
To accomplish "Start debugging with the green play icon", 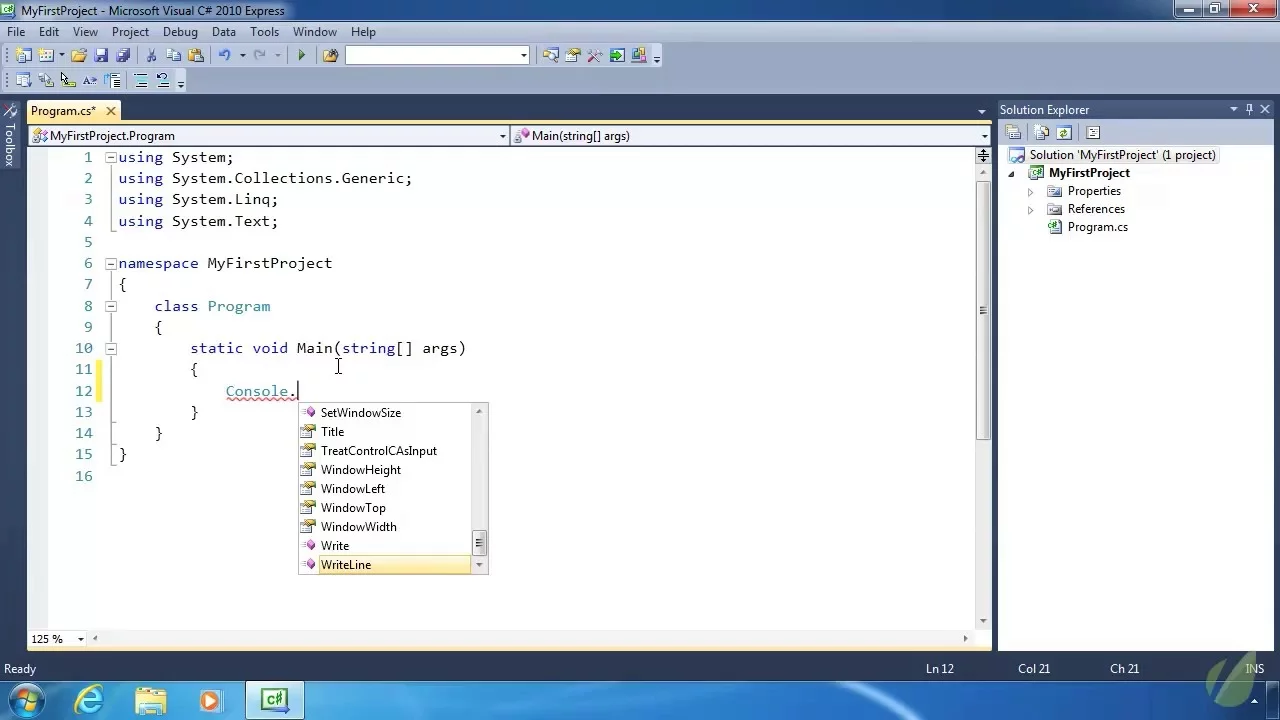I will (301, 56).
